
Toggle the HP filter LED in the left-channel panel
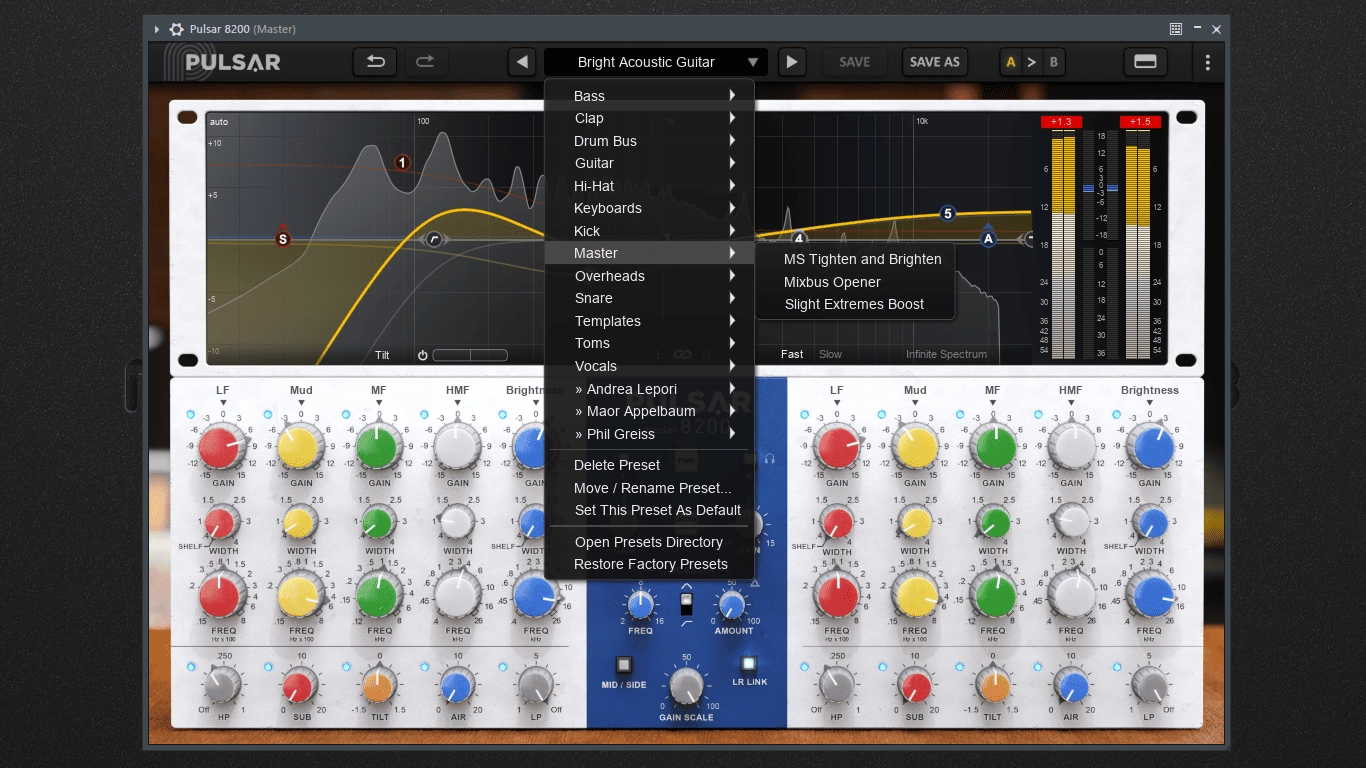click(191, 666)
